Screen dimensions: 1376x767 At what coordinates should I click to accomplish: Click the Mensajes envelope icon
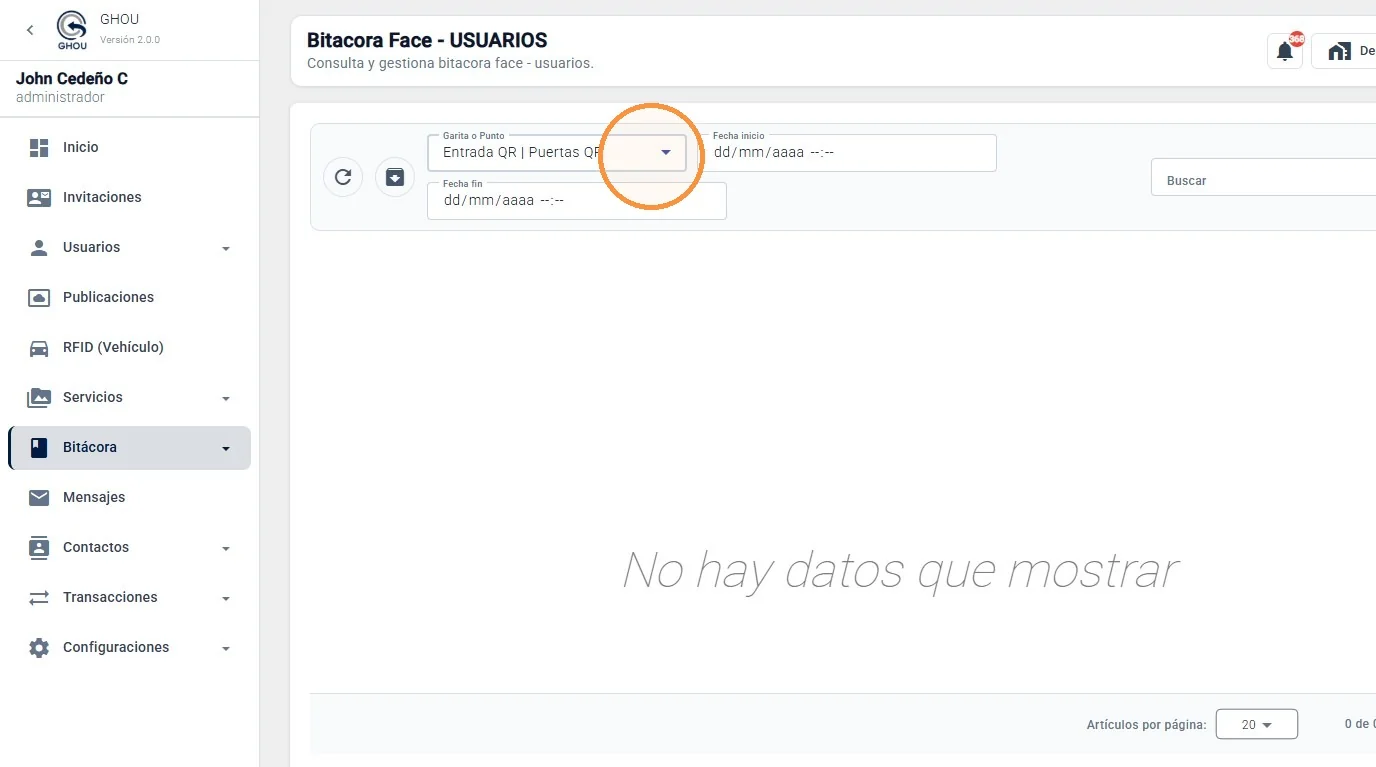click(39, 497)
